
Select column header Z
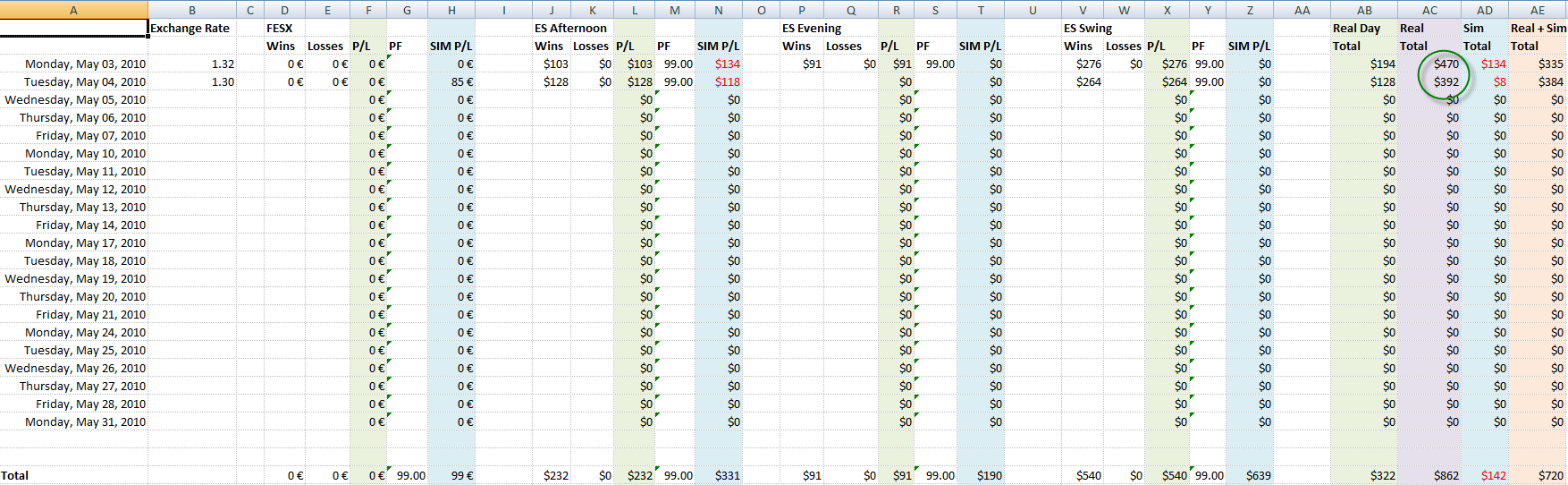tap(1250, 10)
